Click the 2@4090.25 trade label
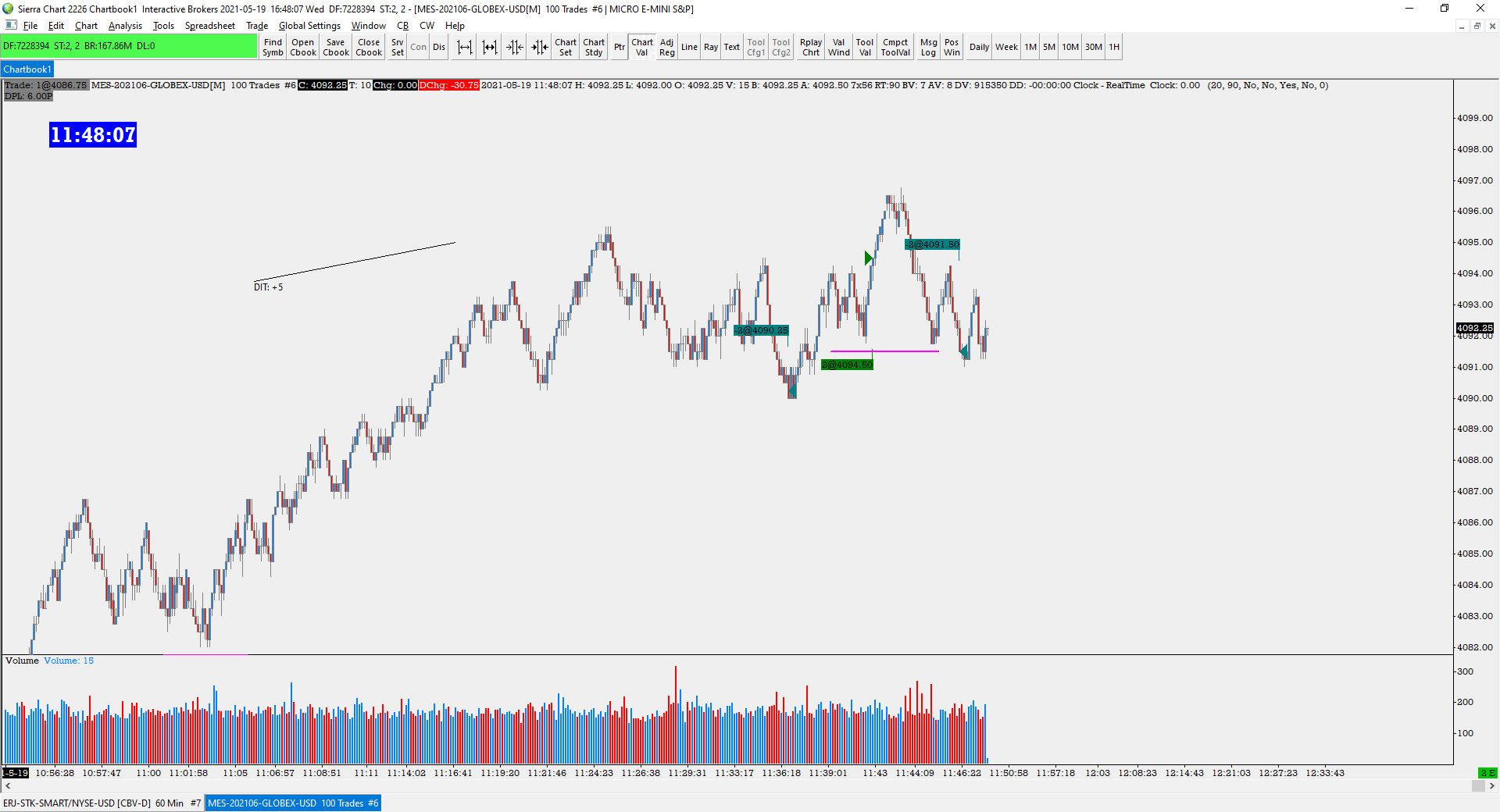The width and height of the screenshot is (1500, 812). pyautogui.click(x=761, y=330)
